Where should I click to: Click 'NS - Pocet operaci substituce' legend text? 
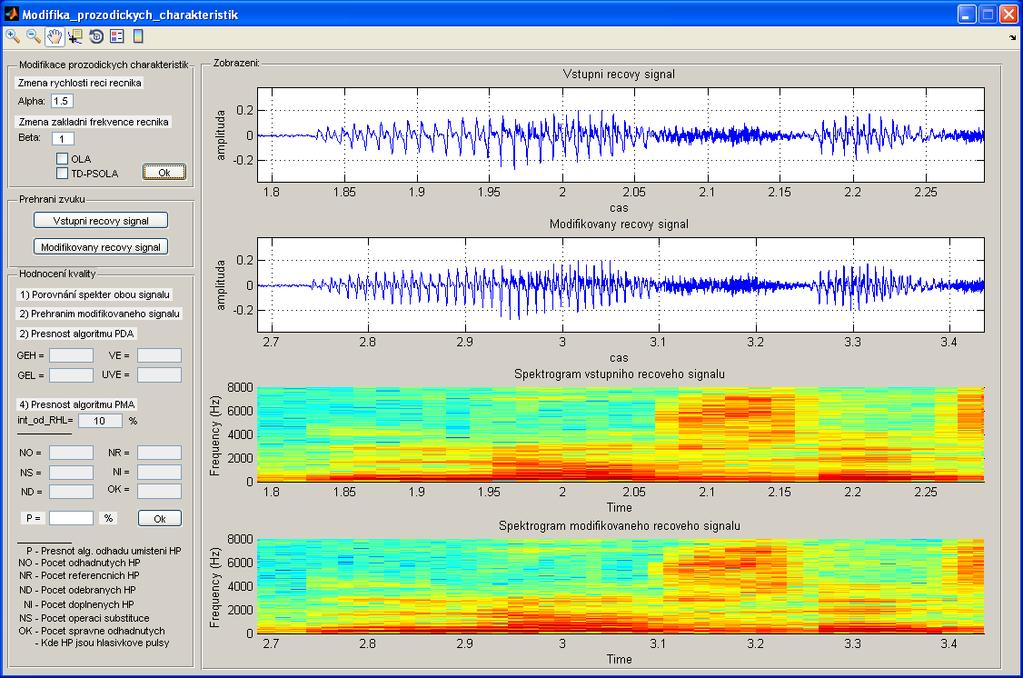[84, 618]
